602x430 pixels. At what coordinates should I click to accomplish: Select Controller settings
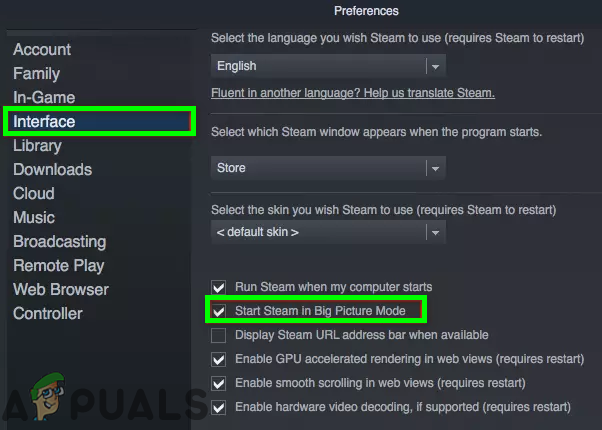[x=48, y=313]
